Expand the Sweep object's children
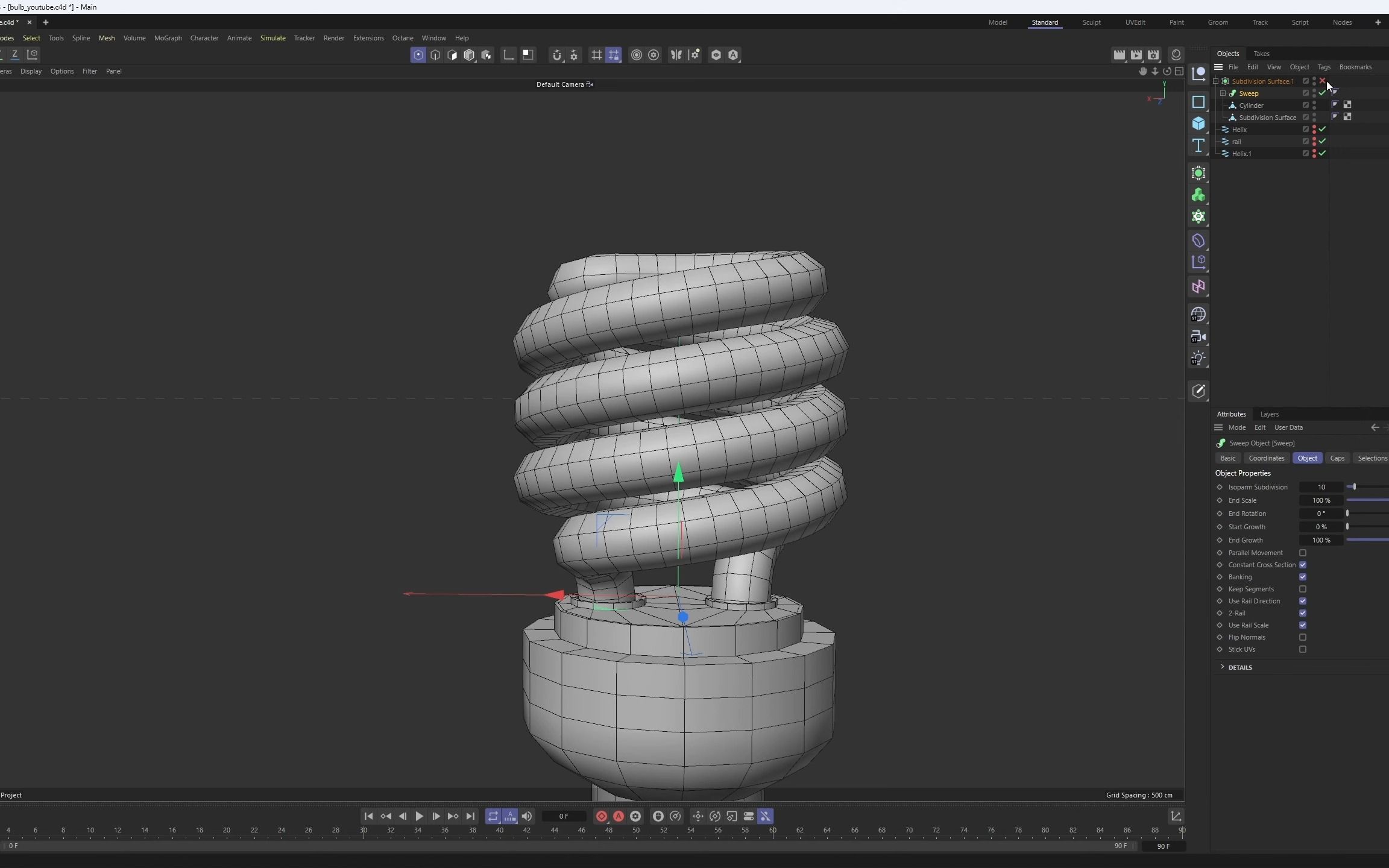 click(x=1223, y=93)
